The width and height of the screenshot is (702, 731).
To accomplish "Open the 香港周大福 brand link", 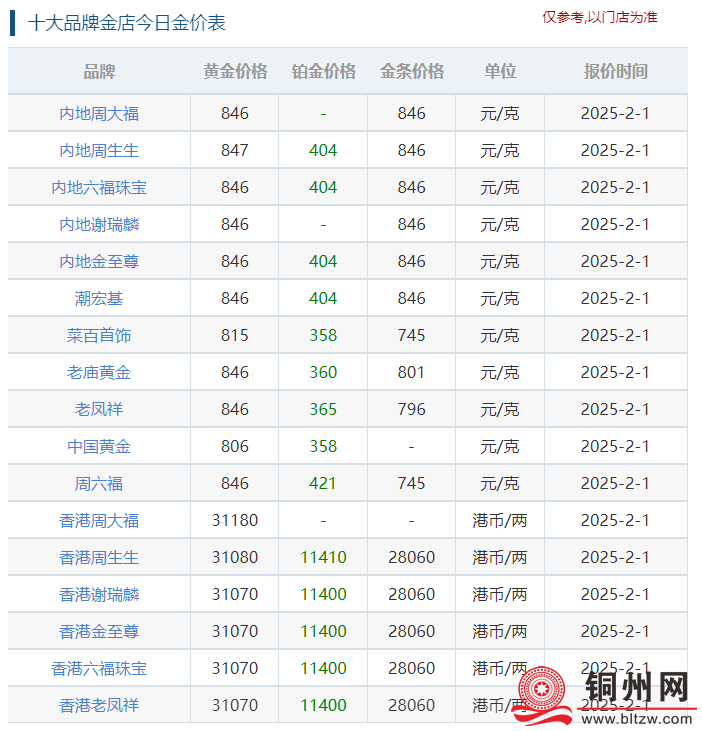I will coord(99,520).
